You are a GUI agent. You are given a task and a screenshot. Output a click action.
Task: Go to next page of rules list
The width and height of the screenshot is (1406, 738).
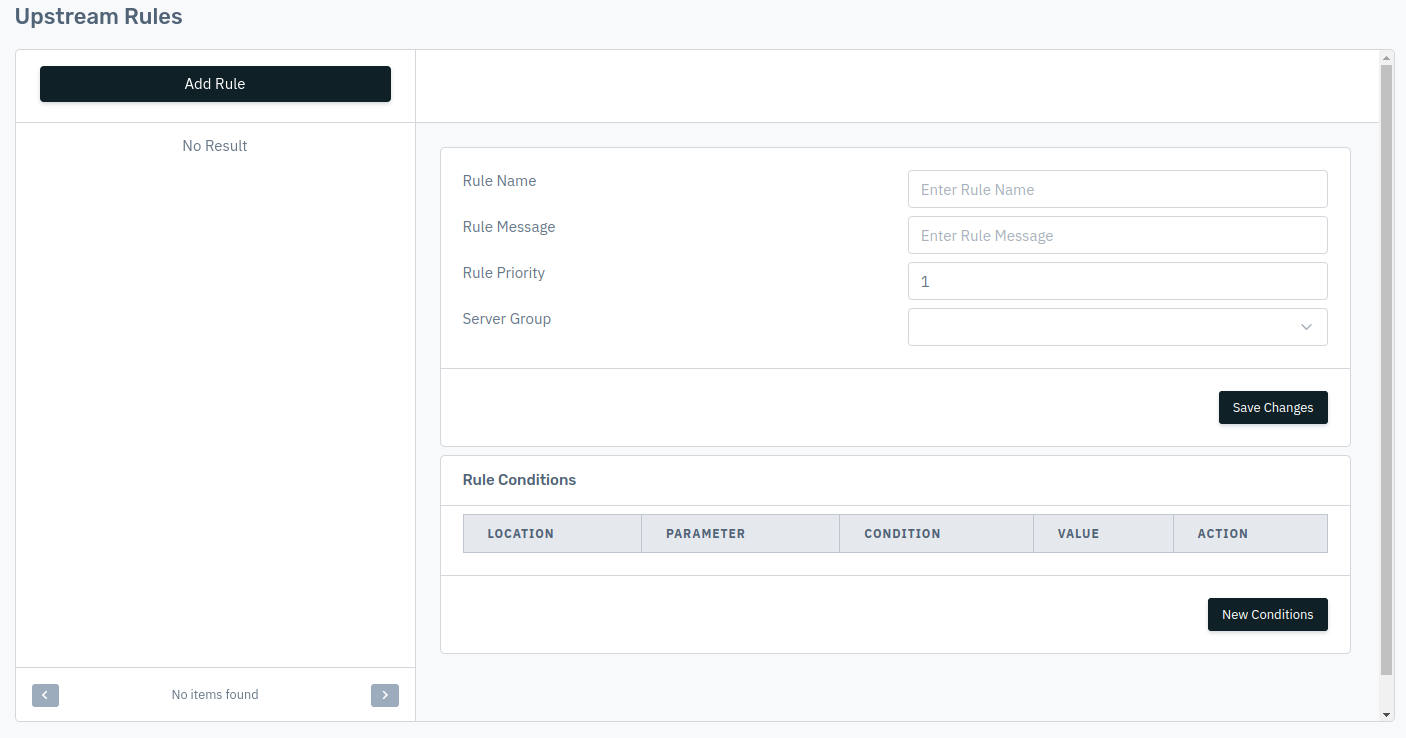385,695
